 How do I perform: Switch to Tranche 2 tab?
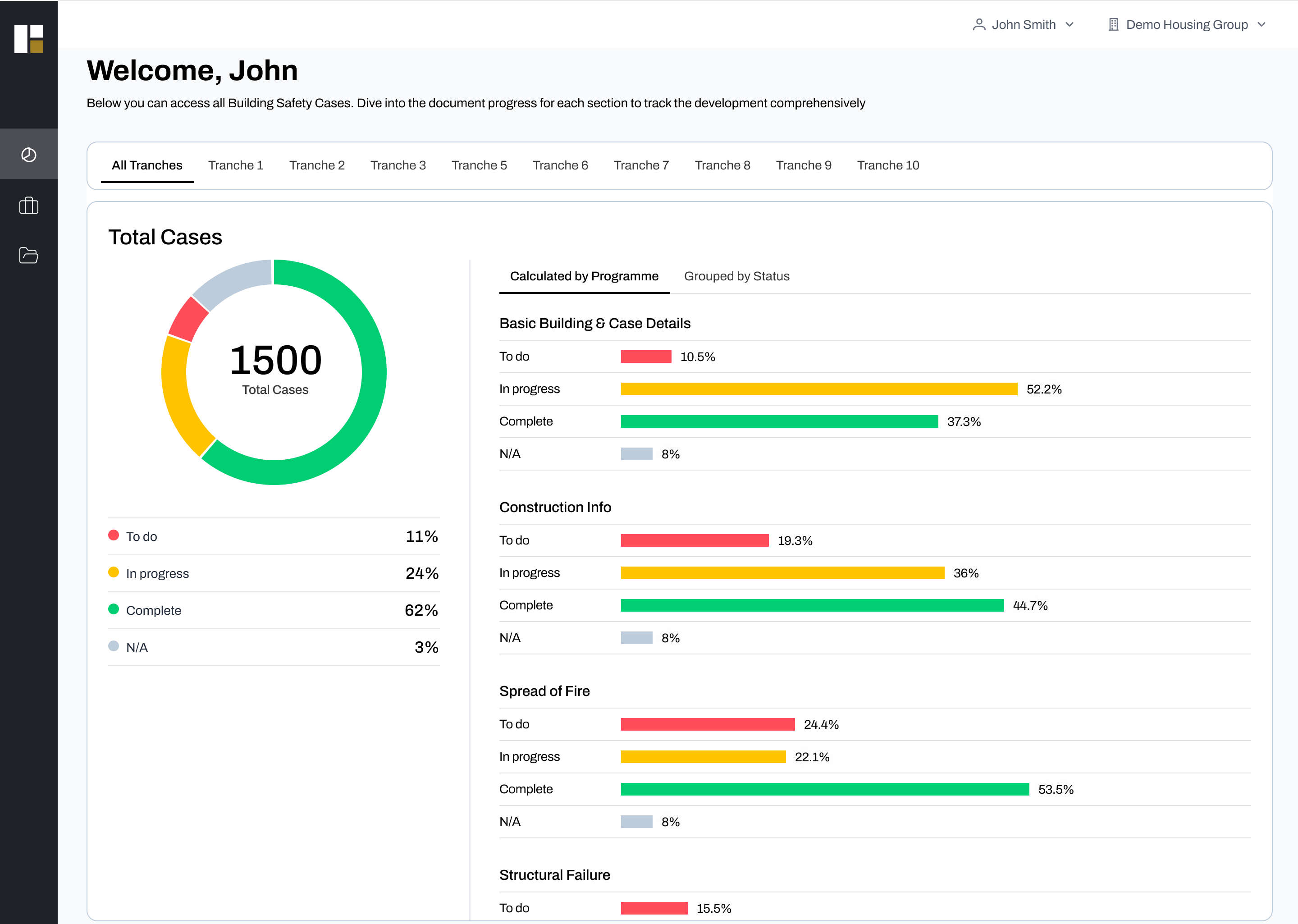click(x=317, y=165)
